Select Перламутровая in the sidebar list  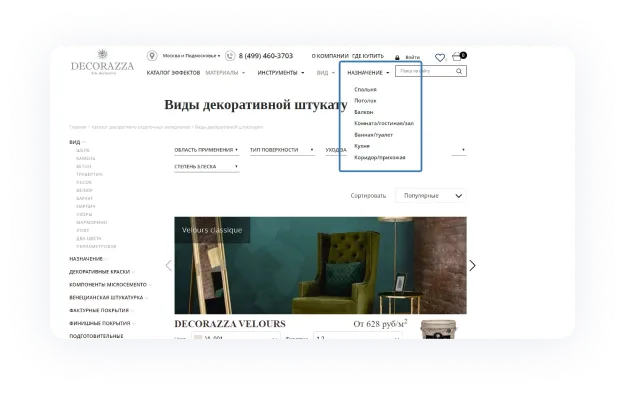(x=96, y=246)
